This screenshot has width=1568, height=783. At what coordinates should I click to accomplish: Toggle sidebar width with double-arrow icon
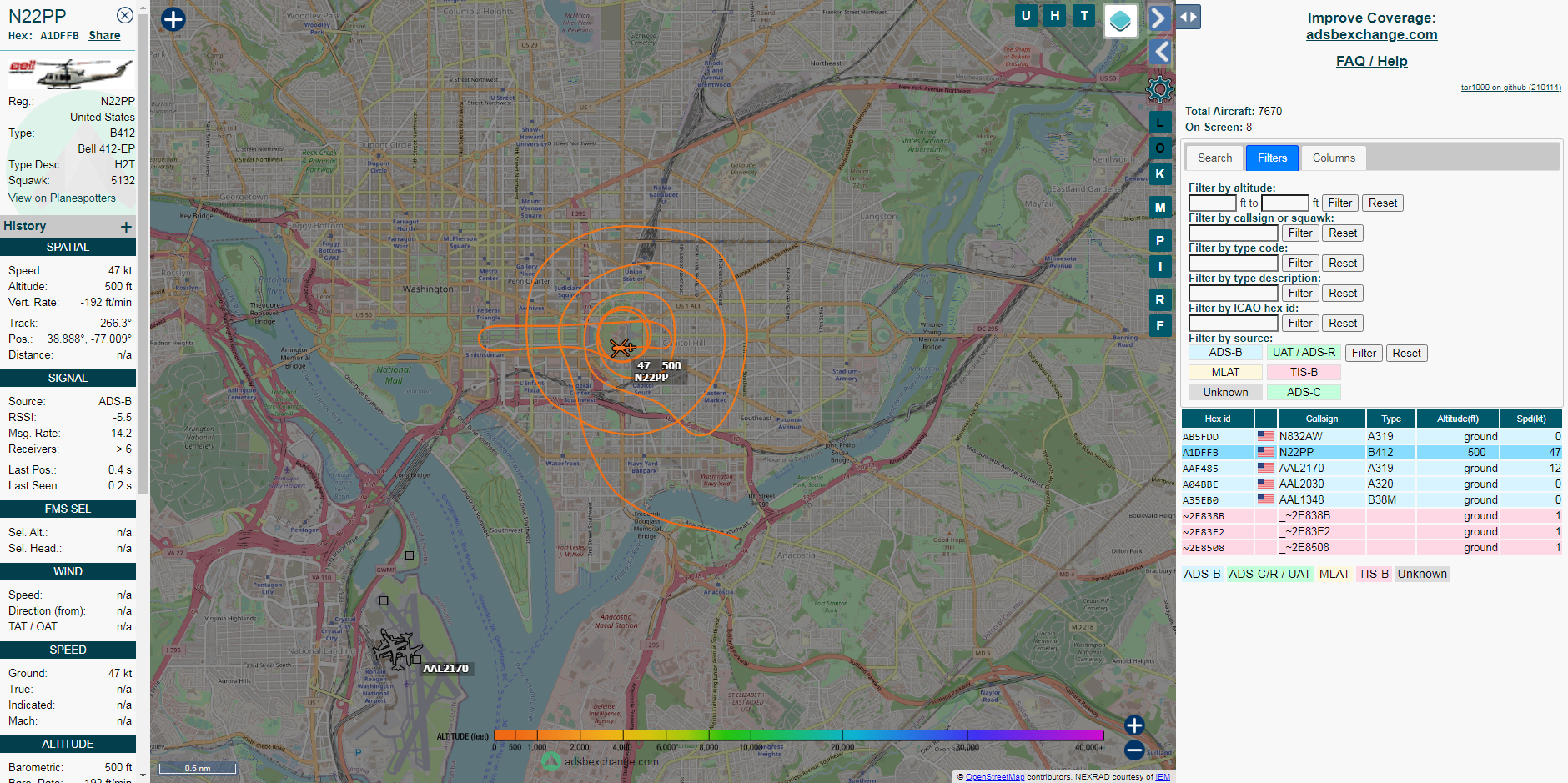[1189, 17]
